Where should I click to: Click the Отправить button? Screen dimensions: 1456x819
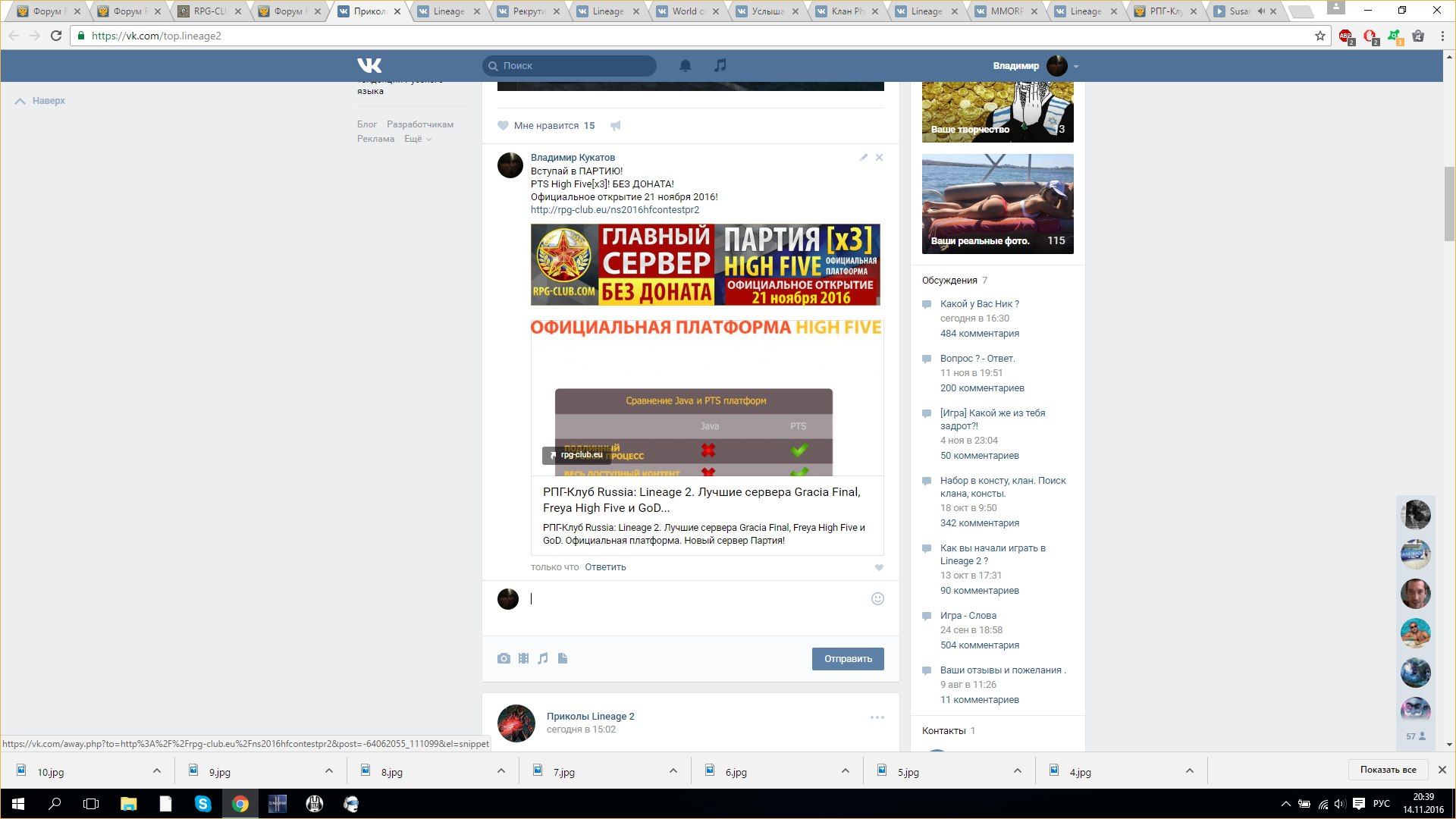848,659
